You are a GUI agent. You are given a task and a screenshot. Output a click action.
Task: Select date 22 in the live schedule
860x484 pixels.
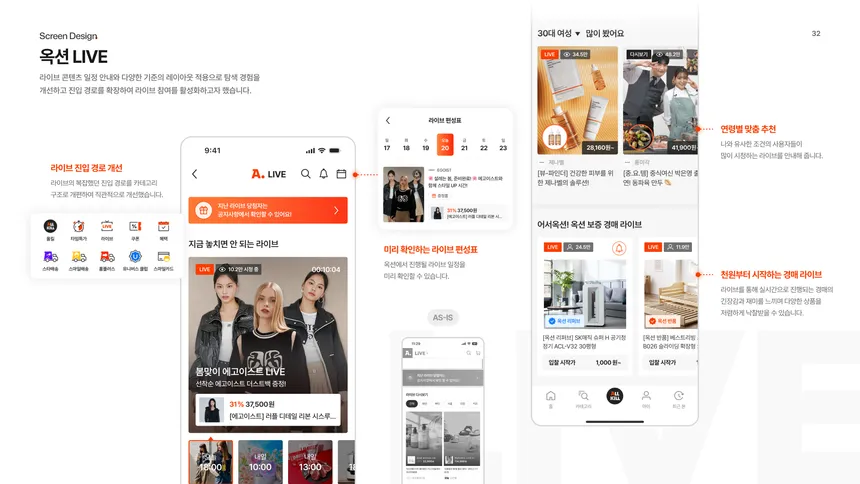(484, 145)
